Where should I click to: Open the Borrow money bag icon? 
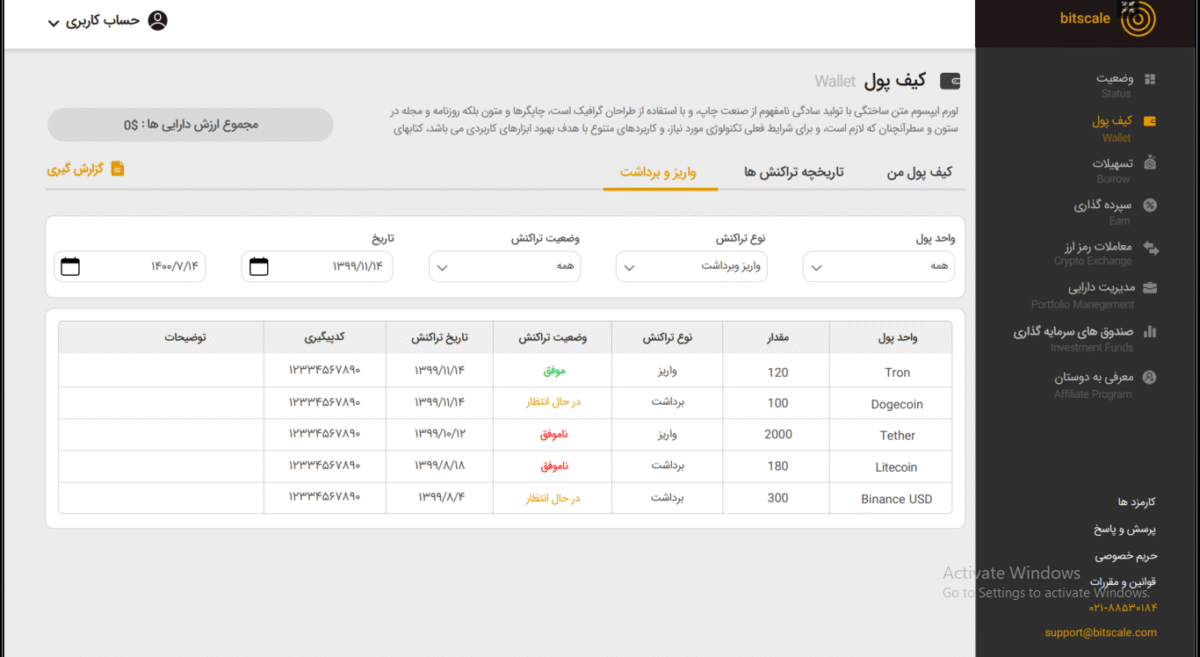pos(1149,163)
